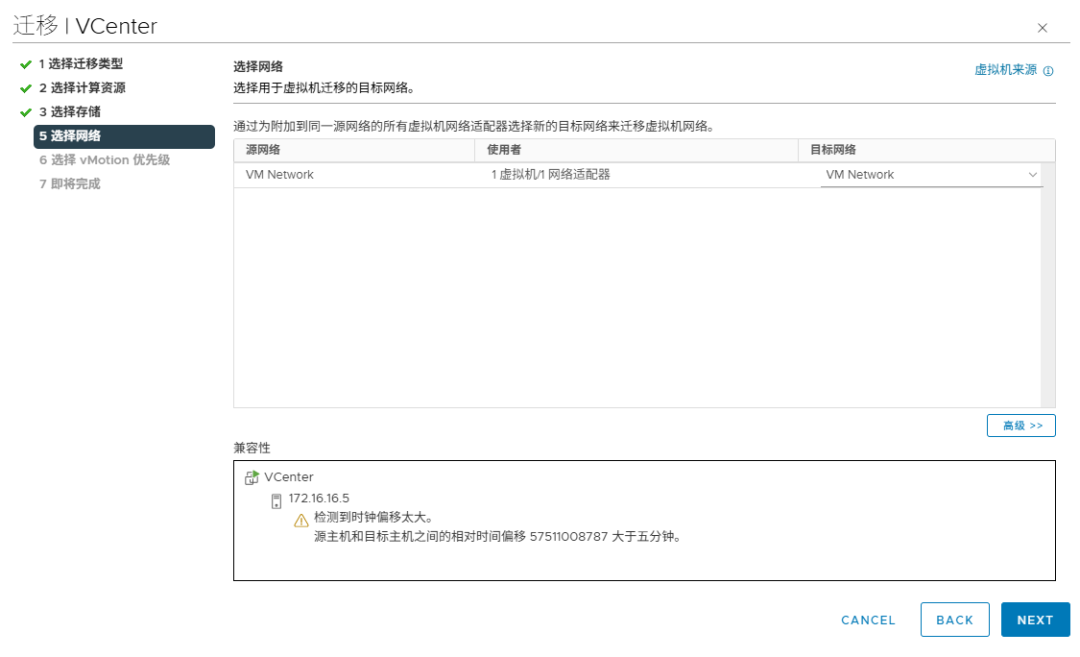The height and width of the screenshot is (657, 1080).
Task: Click the VCenter VM icon in compatibility box
Action: point(252,477)
